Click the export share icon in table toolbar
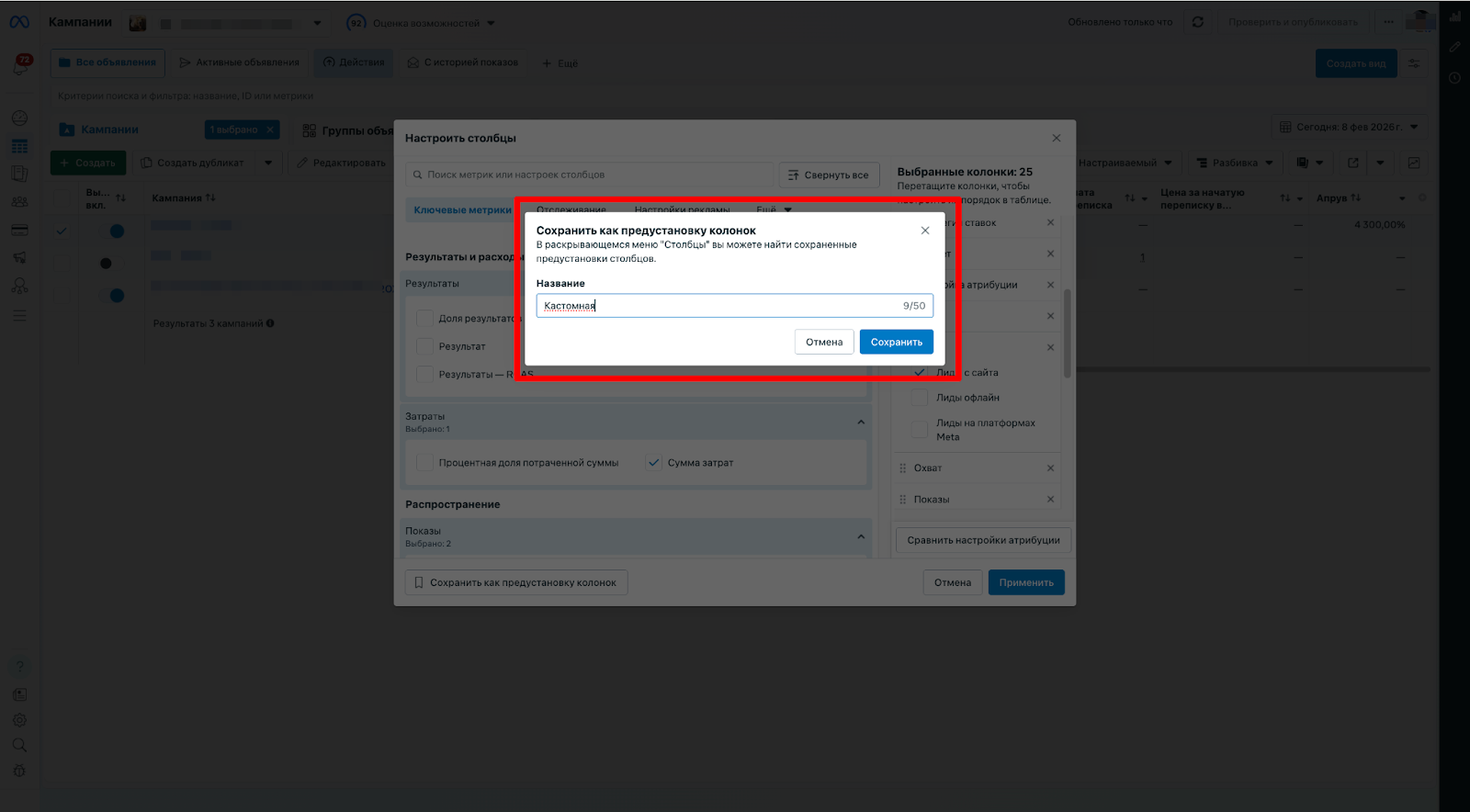The image size is (1470, 812). (x=1352, y=163)
